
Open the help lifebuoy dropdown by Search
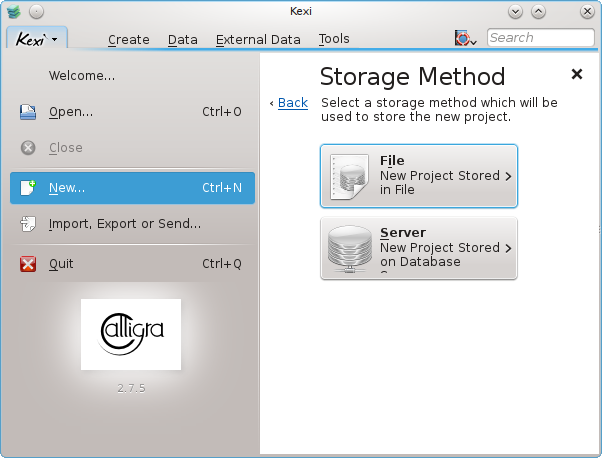[x=466, y=38]
